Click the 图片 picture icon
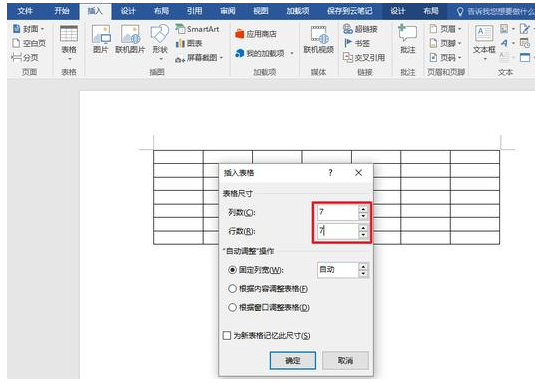 tap(101, 34)
